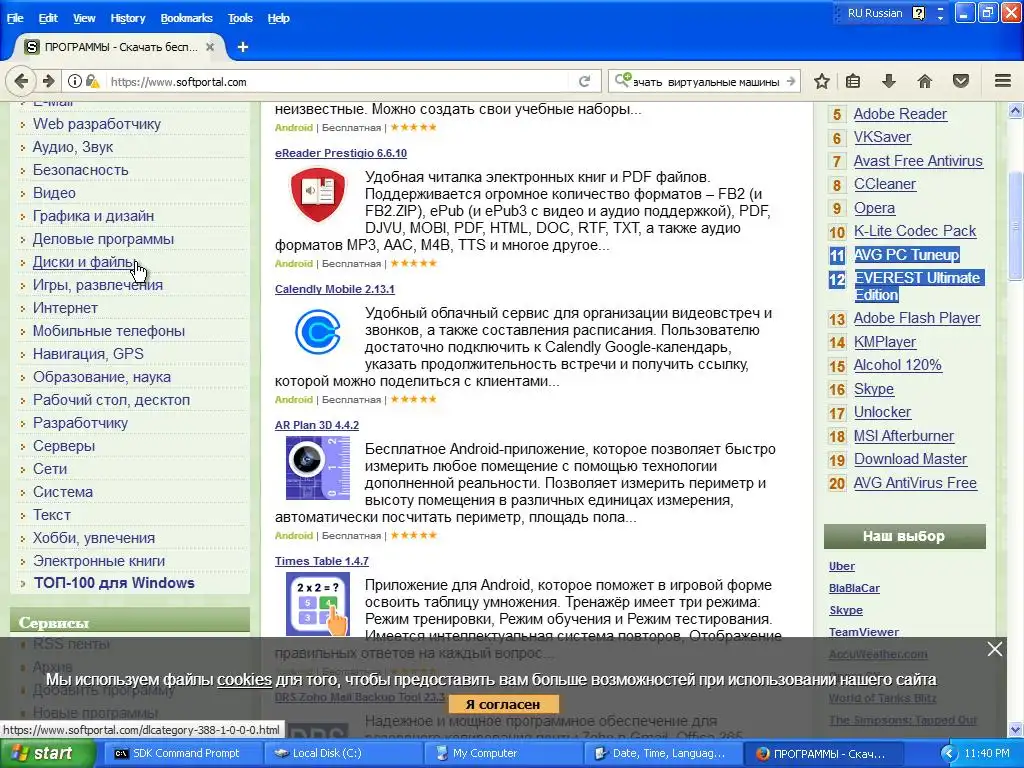Open the Uber link under Наш выбор
Image resolution: width=1024 pixels, height=768 pixels.
pyautogui.click(x=841, y=566)
